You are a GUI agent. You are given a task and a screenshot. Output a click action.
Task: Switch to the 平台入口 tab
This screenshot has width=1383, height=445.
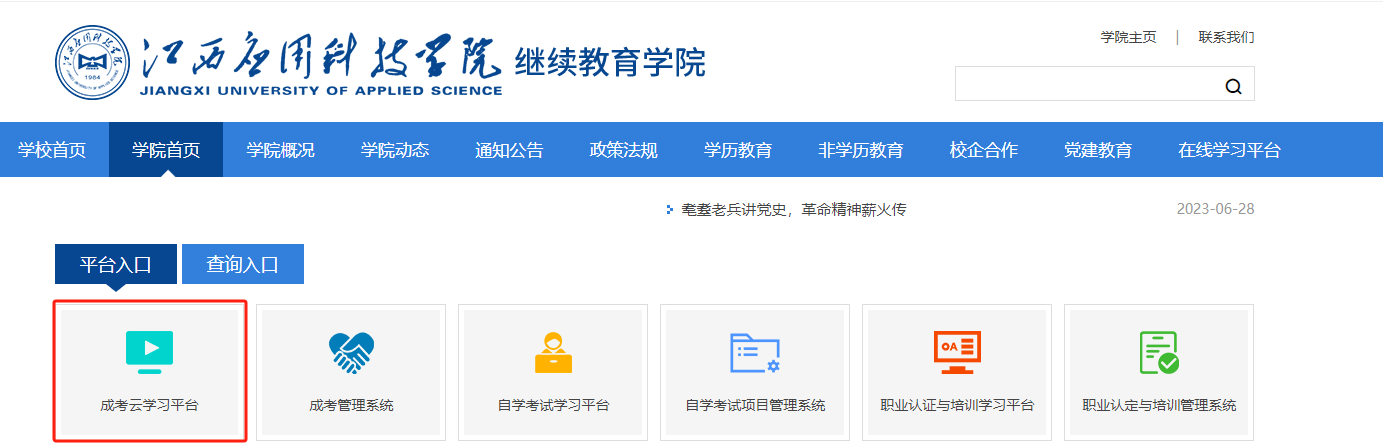point(115,265)
